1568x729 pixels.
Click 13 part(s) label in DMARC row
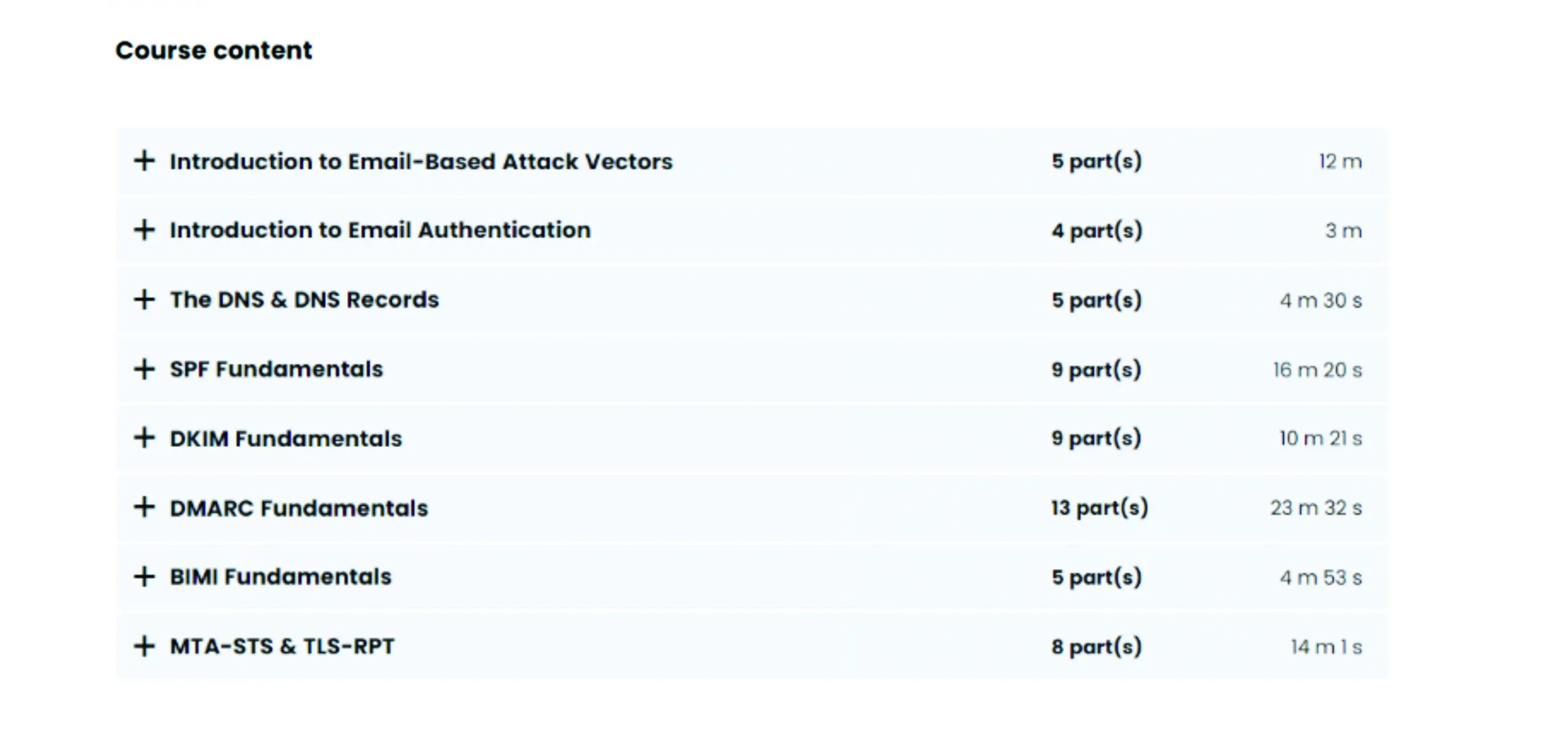pos(1099,508)
